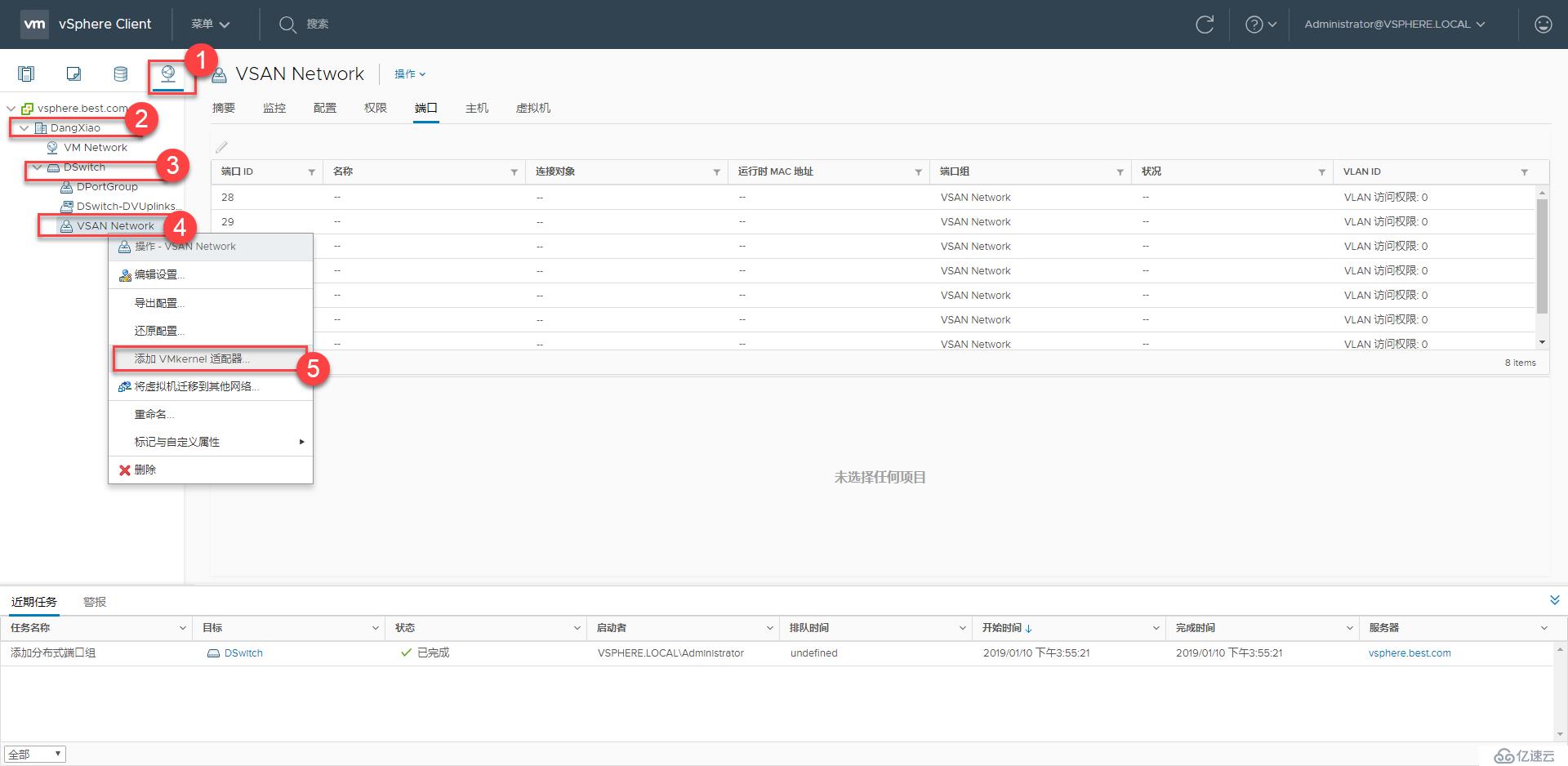This screenshot has width=1568, height=766.
Task: Collapse the recent tasks panel
Action: (1555, 600)
